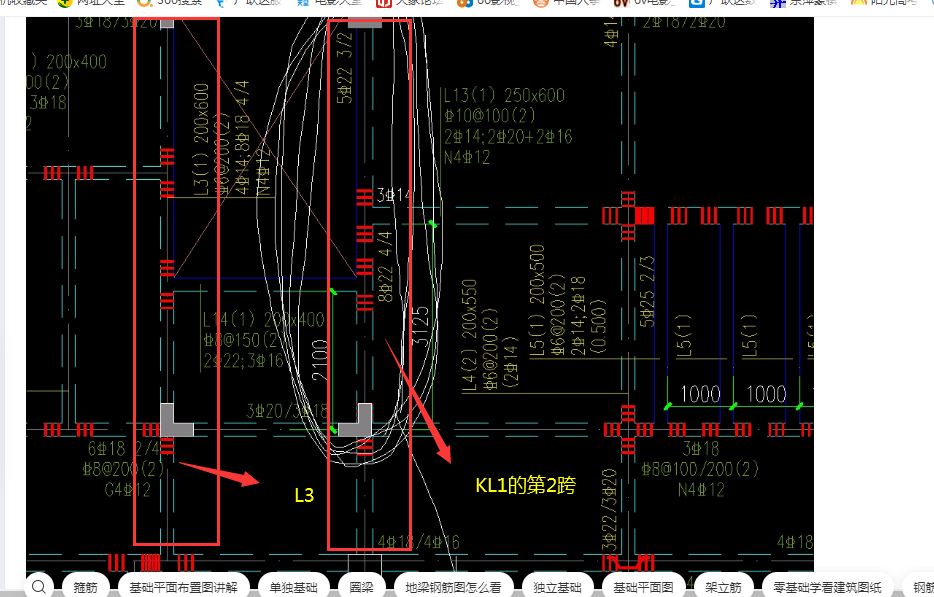Click the L14(1) 200x400 beam label
This screenshot has height=597, width=934.
click(263, 320)
